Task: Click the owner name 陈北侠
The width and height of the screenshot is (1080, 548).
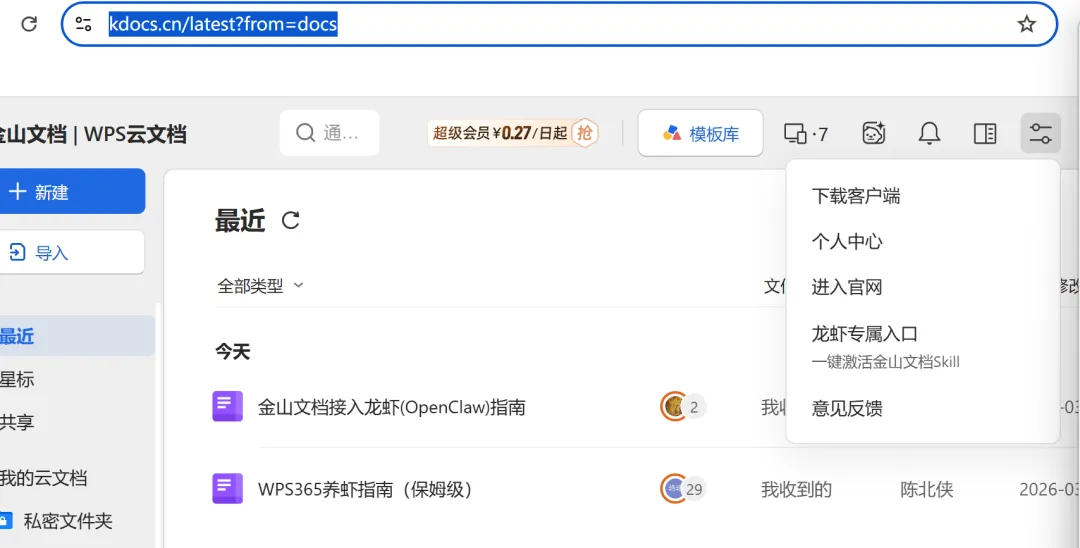Action: [926, 489]
